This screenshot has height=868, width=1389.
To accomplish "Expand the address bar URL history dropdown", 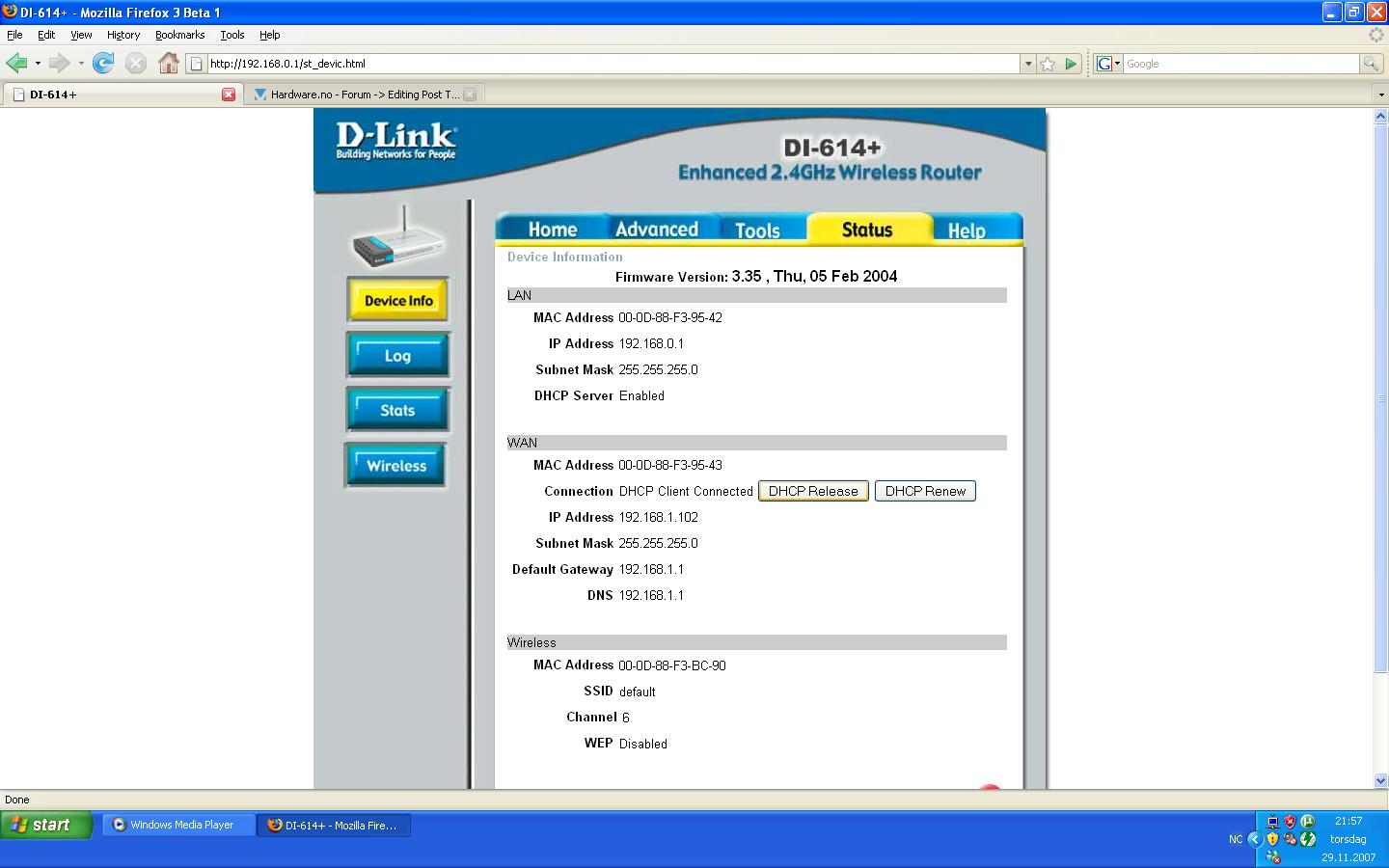I will tap(1028, 64).
